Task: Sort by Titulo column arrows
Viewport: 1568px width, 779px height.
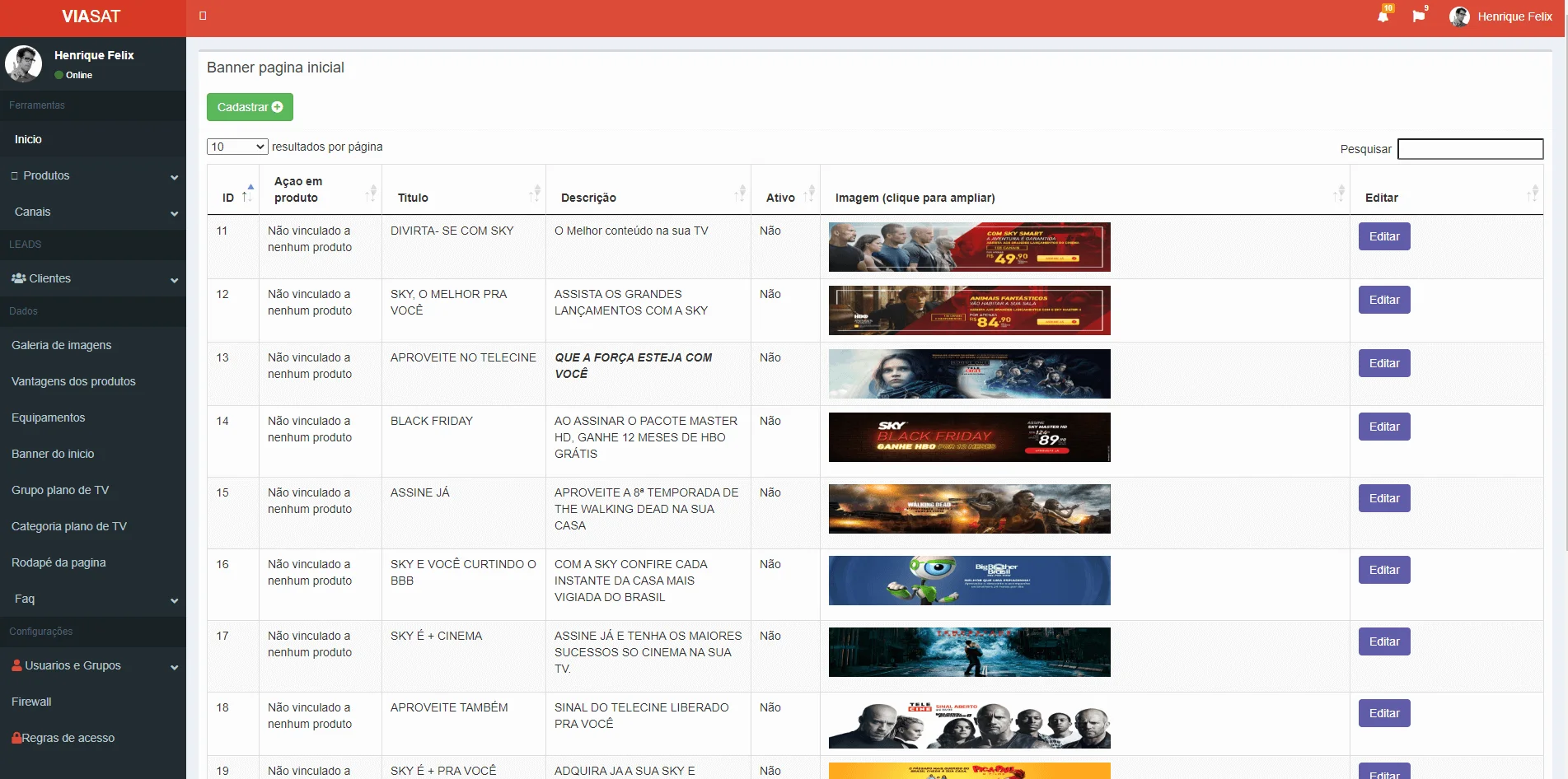Action: (x=535, y=194)
